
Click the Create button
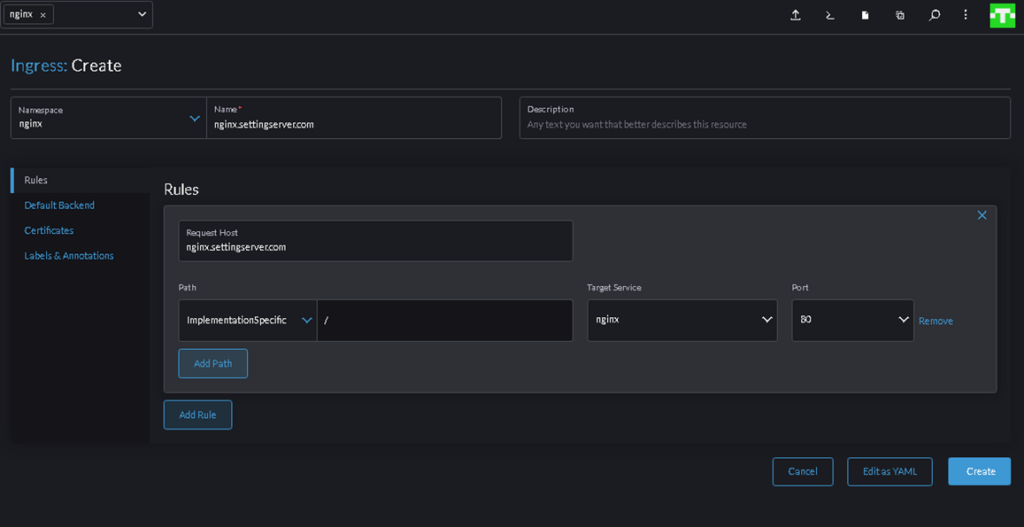click(980, 471)
